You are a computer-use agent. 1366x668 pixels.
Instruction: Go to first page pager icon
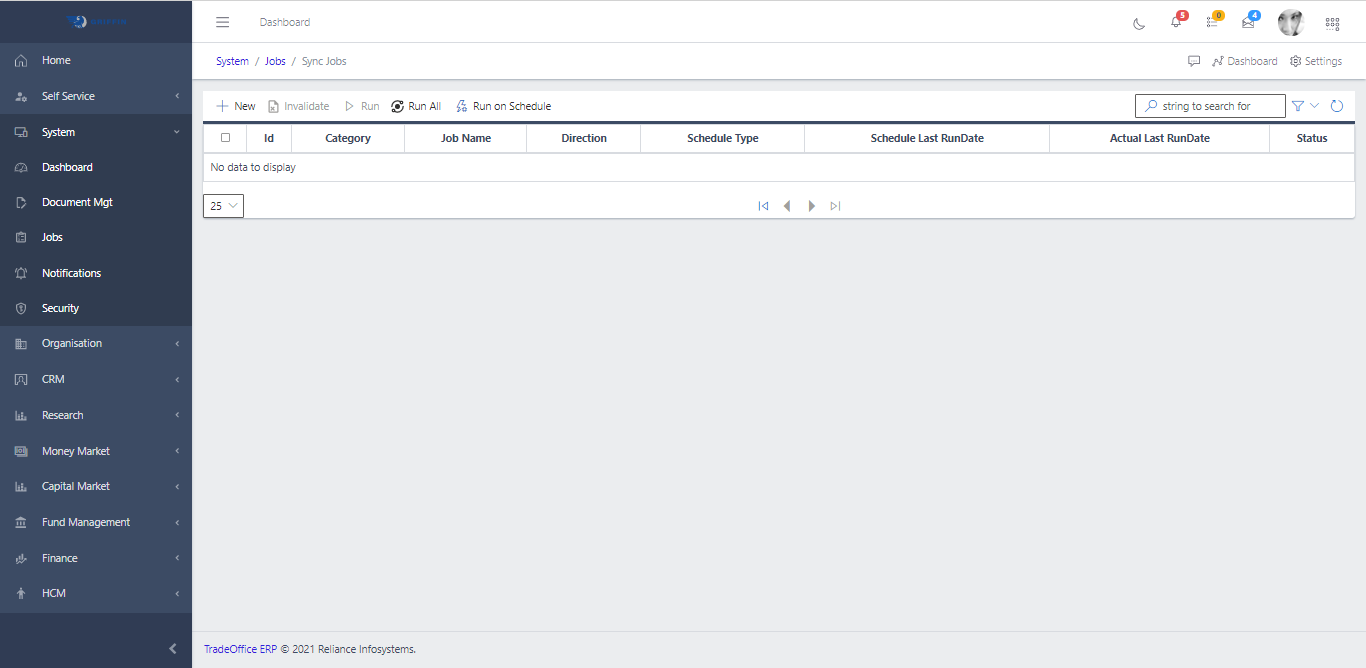pyautogui.click(x=763, y=206)
